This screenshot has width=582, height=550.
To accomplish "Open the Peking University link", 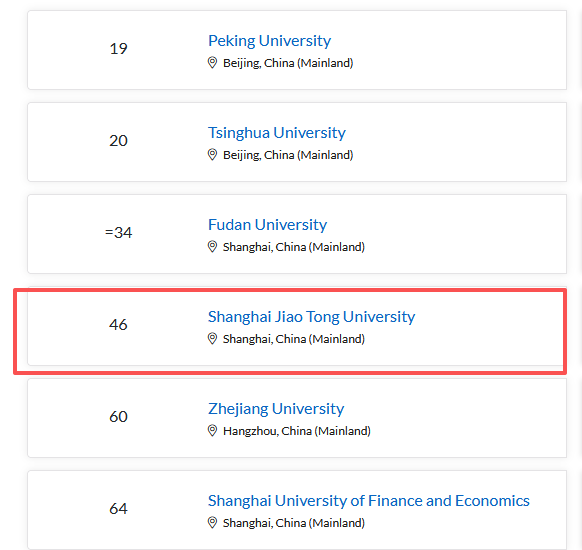I will click(x=269, y=41).
